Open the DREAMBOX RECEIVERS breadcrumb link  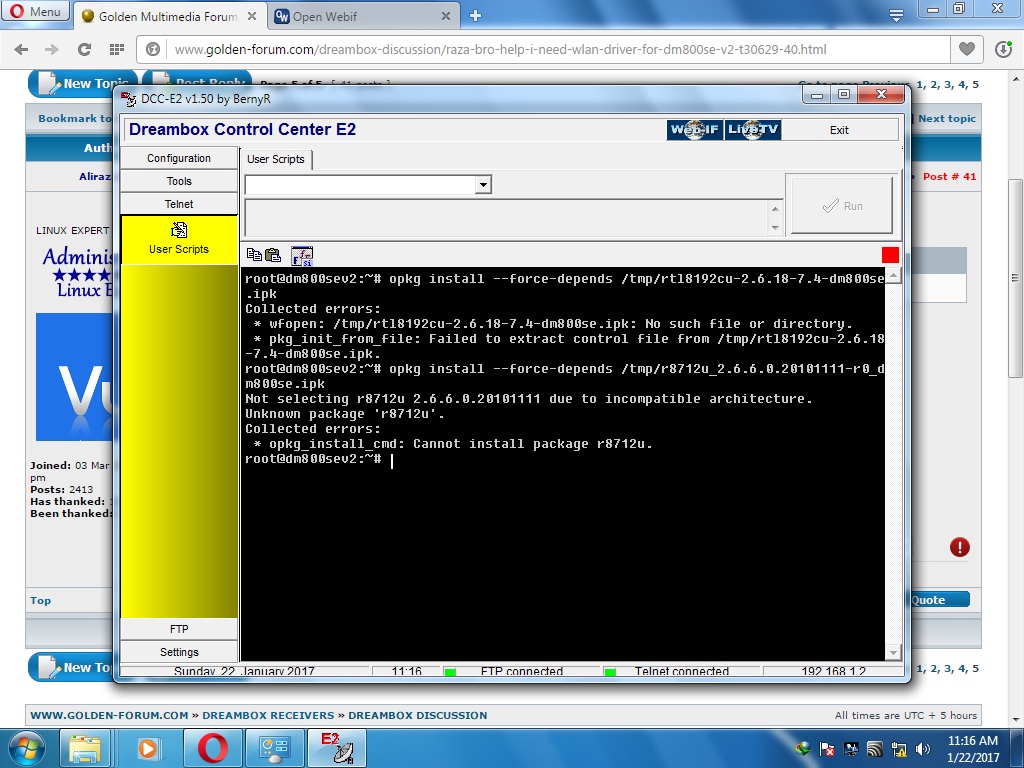[268, 715]
